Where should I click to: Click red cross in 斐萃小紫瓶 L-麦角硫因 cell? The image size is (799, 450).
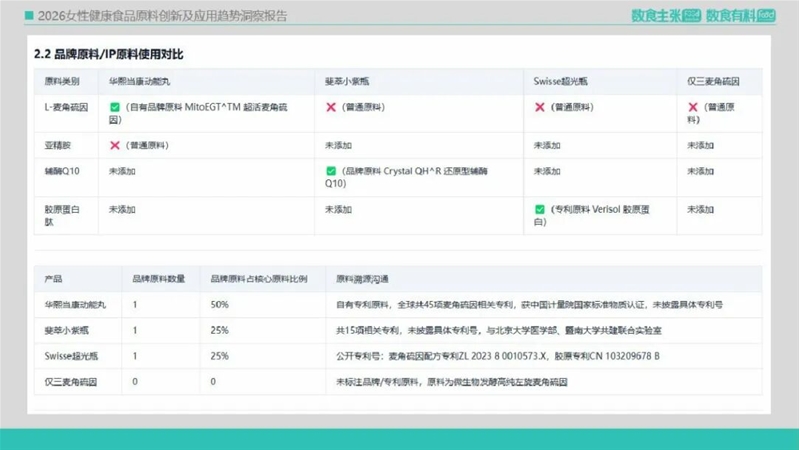(x=331, y=107)
